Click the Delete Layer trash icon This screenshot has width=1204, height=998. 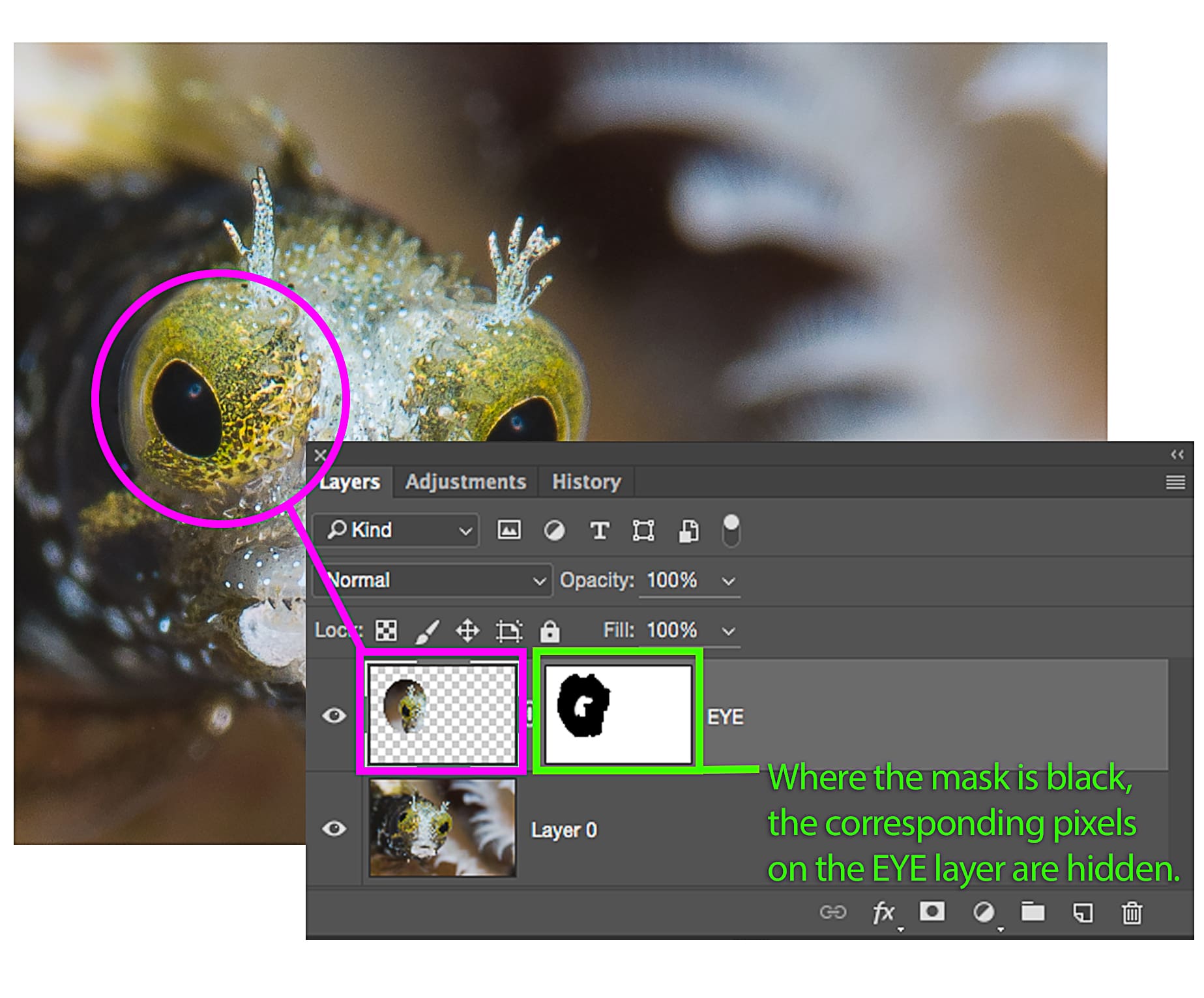[x=1132, y=913]
